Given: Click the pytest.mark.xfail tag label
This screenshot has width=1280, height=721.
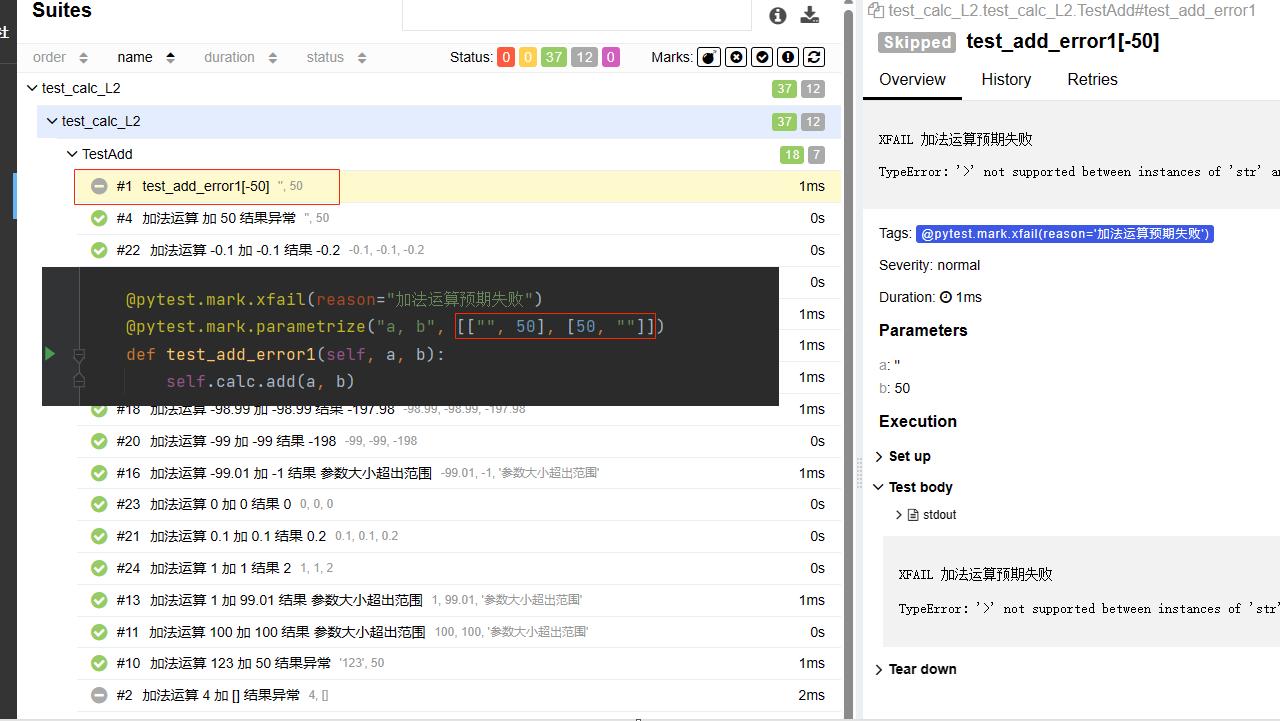Looking at the screenshot, I should pos(1065,234).
